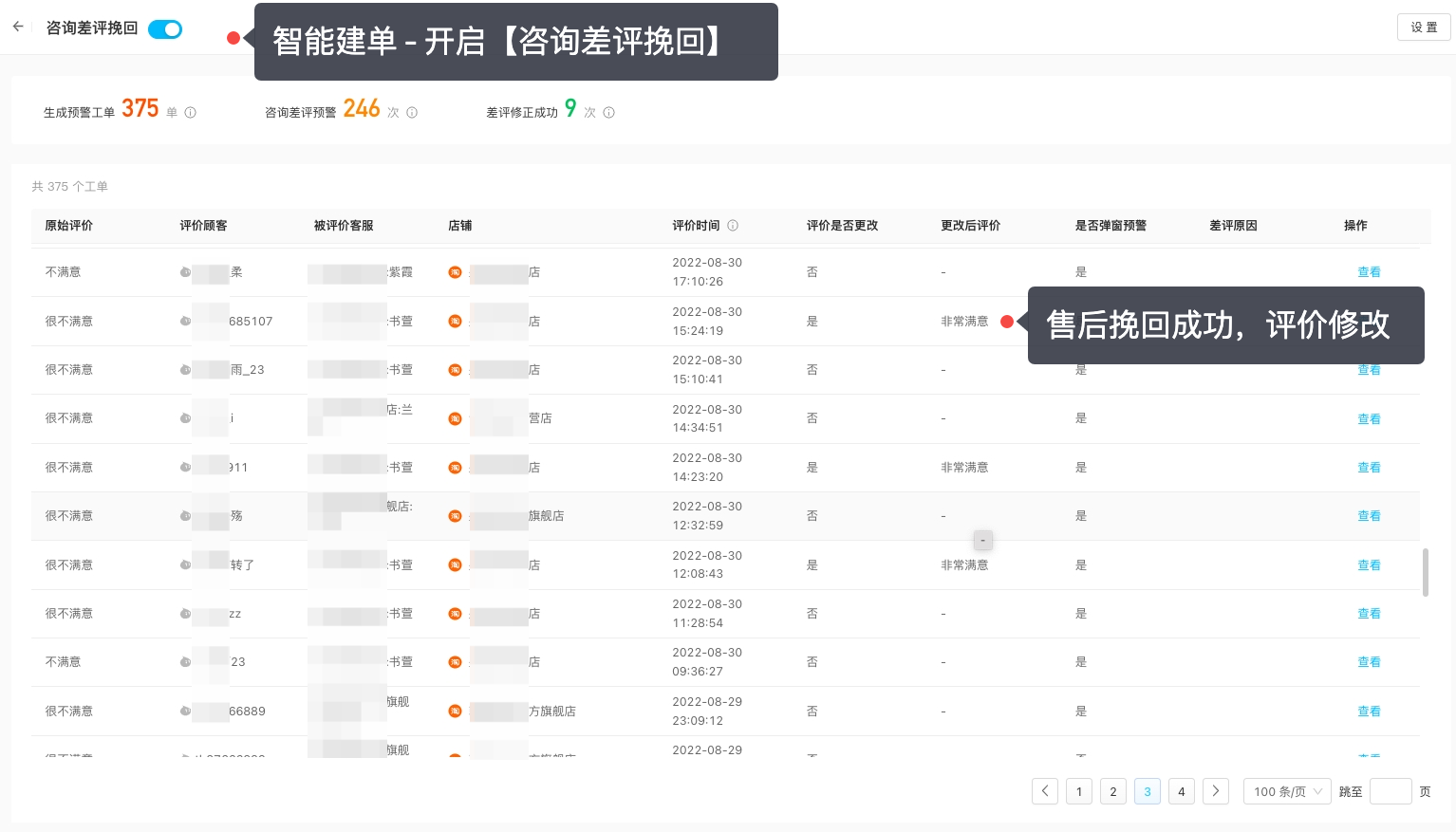
Task: Click 非常满意 in the 12:08:43 row
Action: coord(964,565)
